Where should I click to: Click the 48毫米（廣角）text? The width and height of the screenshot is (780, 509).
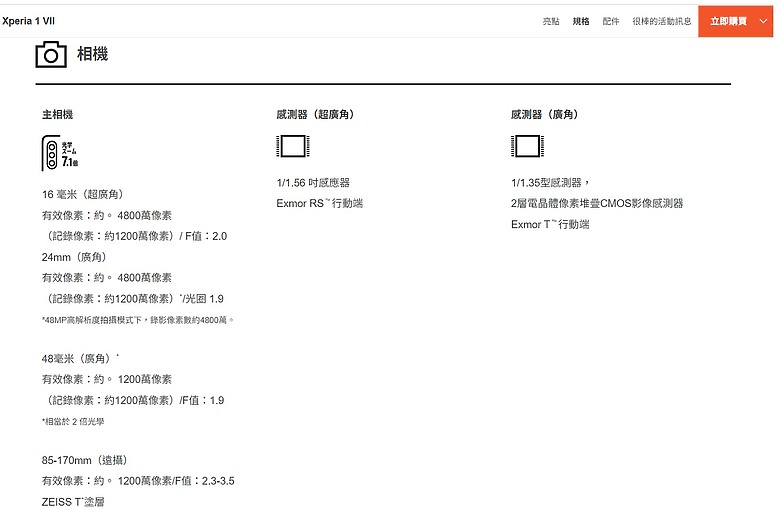pos(80,359)
